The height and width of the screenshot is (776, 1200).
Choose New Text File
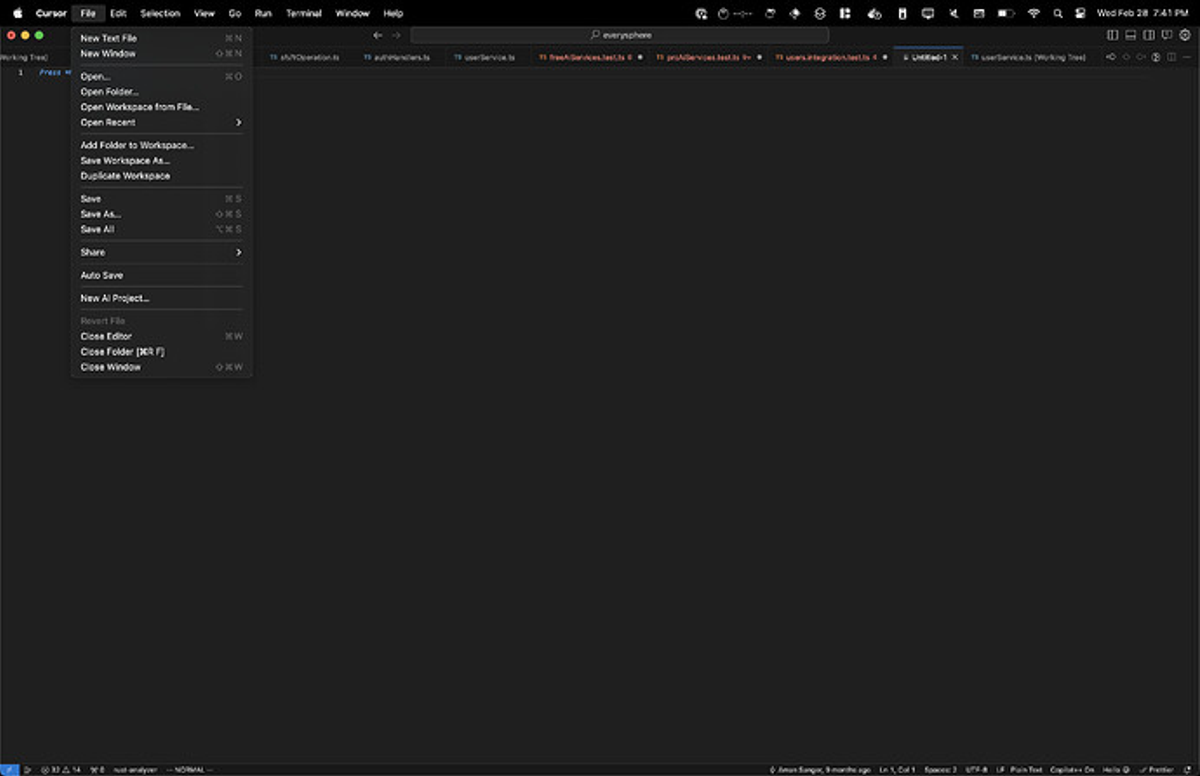161,38
